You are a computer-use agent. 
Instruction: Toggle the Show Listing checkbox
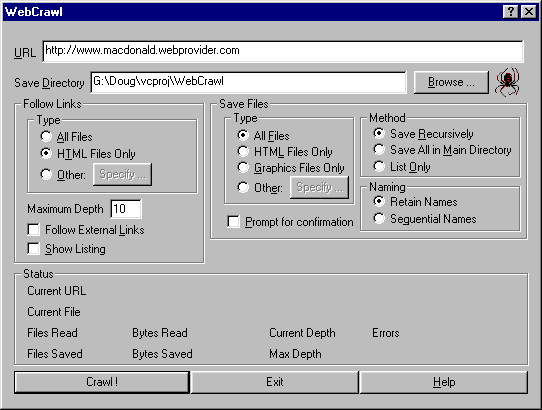[x=66, y=249]
